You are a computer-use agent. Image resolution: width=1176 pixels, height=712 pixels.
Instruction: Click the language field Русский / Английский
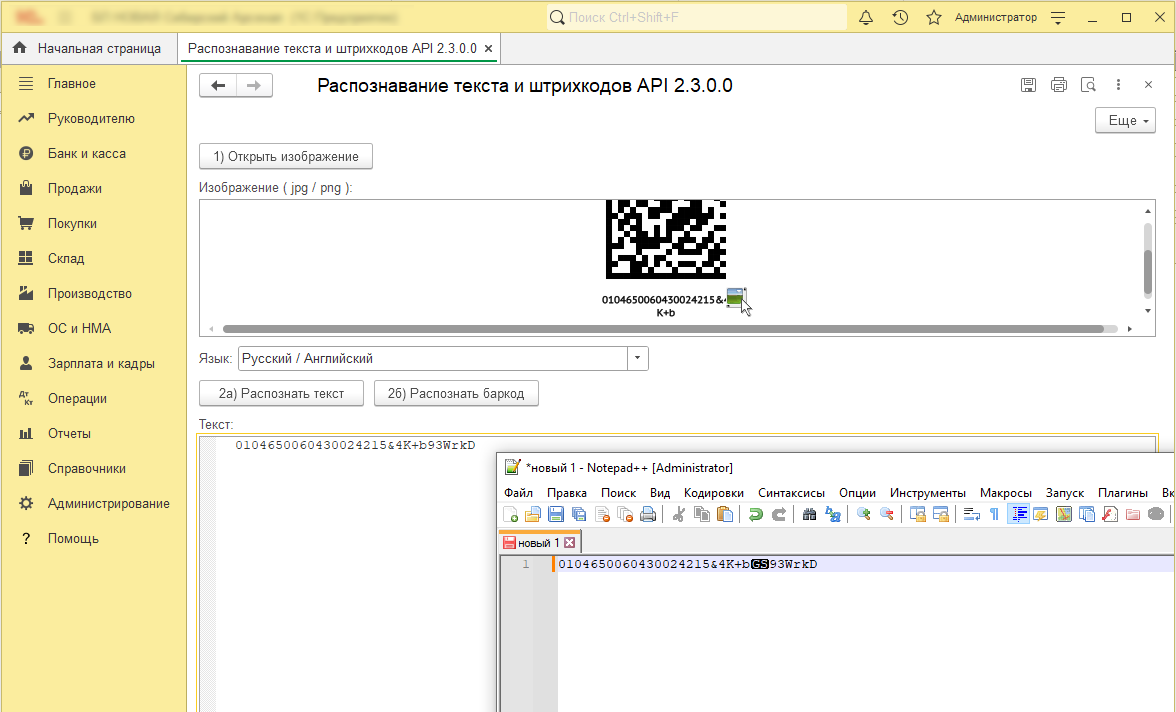tap(433, 359)
